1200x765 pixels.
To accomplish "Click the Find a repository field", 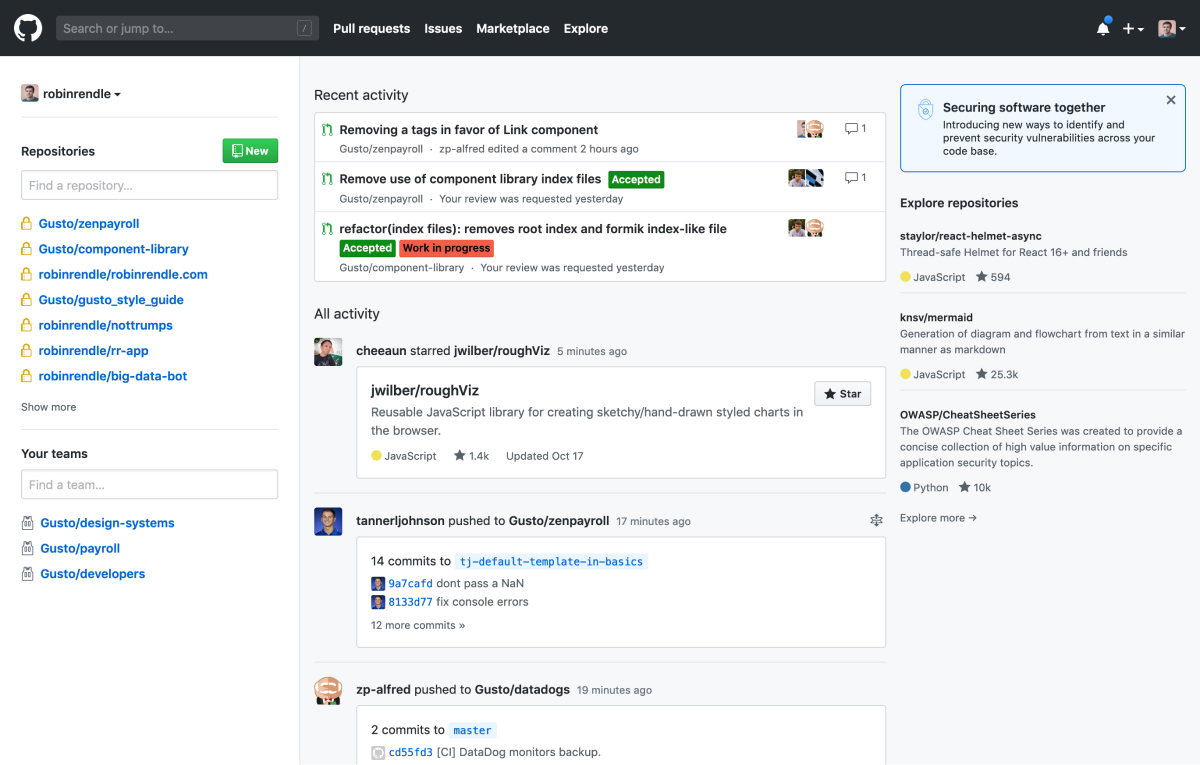I will point(149,185).
